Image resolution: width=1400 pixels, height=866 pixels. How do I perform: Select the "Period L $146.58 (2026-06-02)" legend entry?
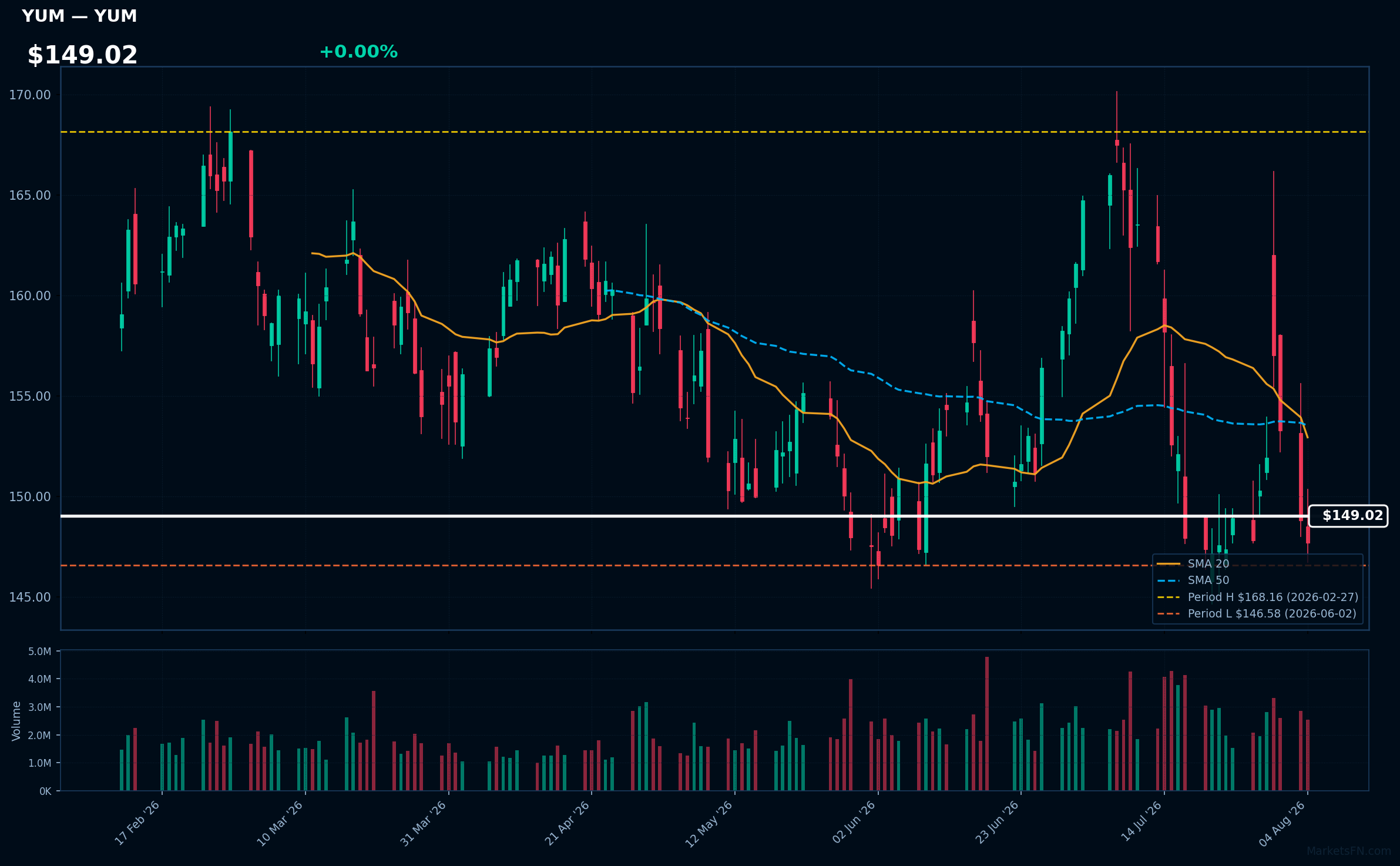coord(1257,613)
